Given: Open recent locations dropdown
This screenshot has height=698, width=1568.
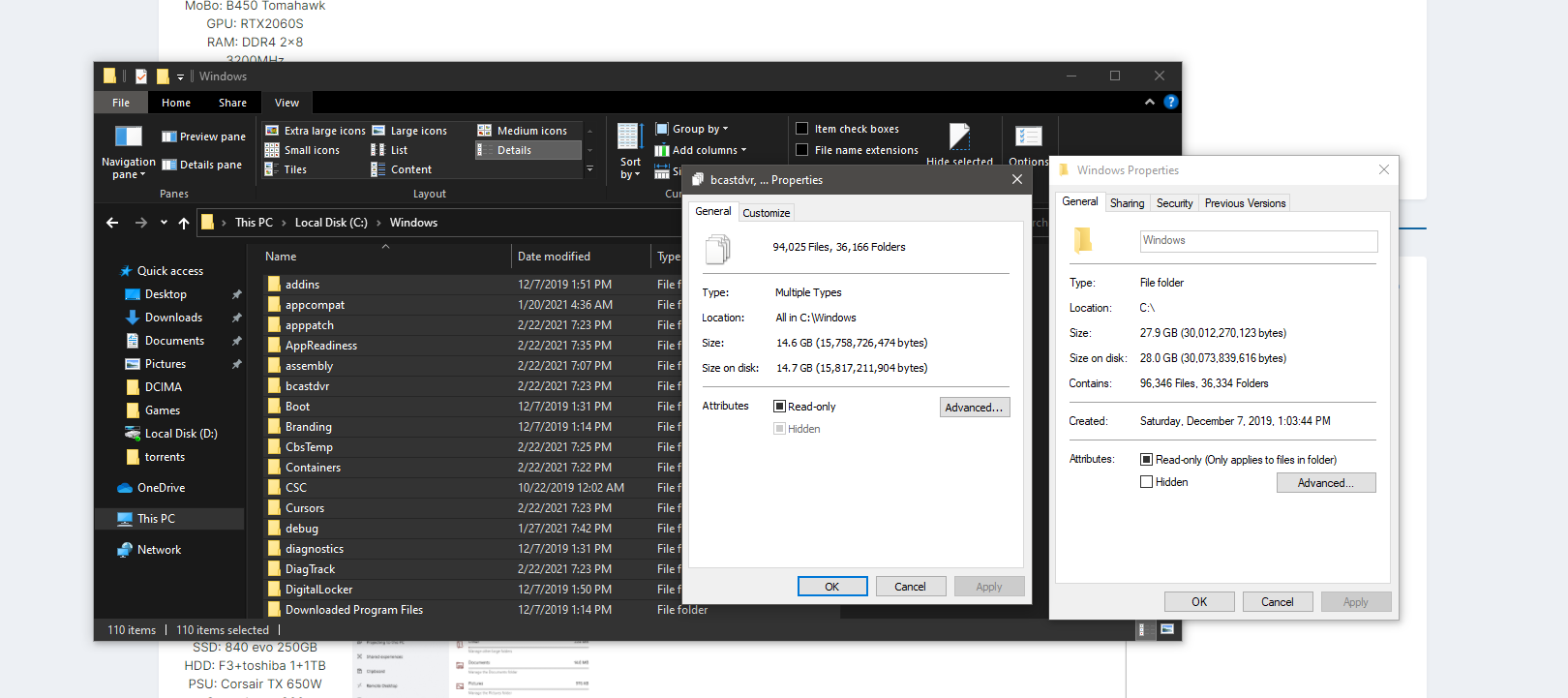Looking at the screenshot, I should (x=164, y=223).
